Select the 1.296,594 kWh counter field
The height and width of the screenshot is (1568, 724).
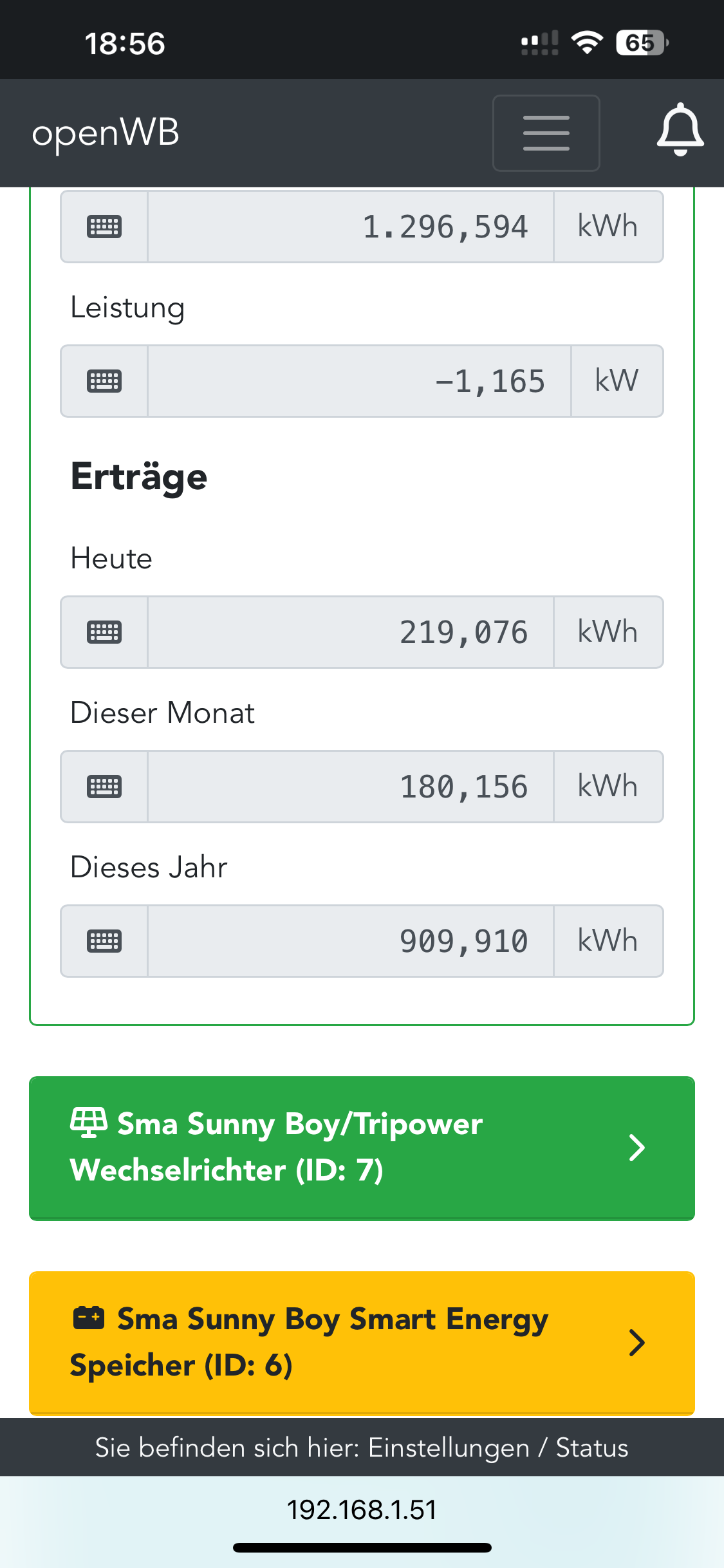click(x=351, y=227)
